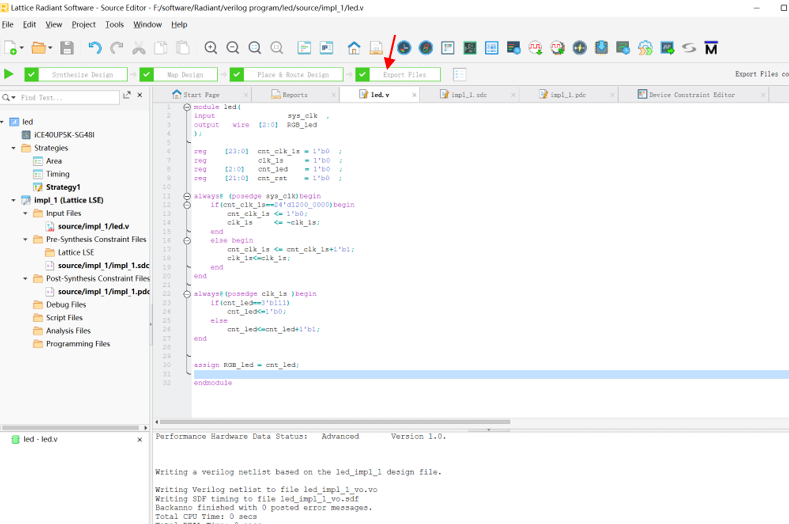Screen dimensions: 789x524
Task: Redo the last edit
Action: click(x=117, y=48)
